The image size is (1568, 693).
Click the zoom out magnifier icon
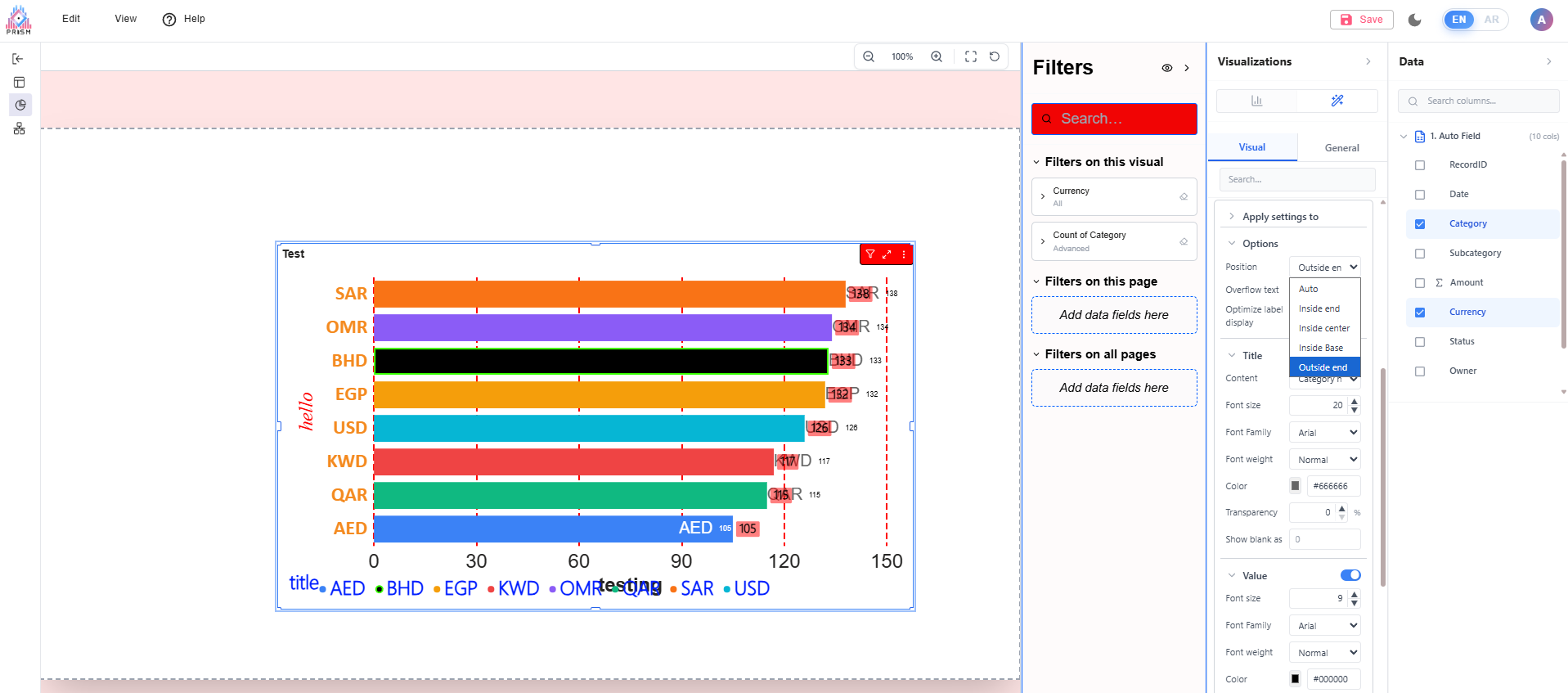pyautogui.click(x=869, y=56)
